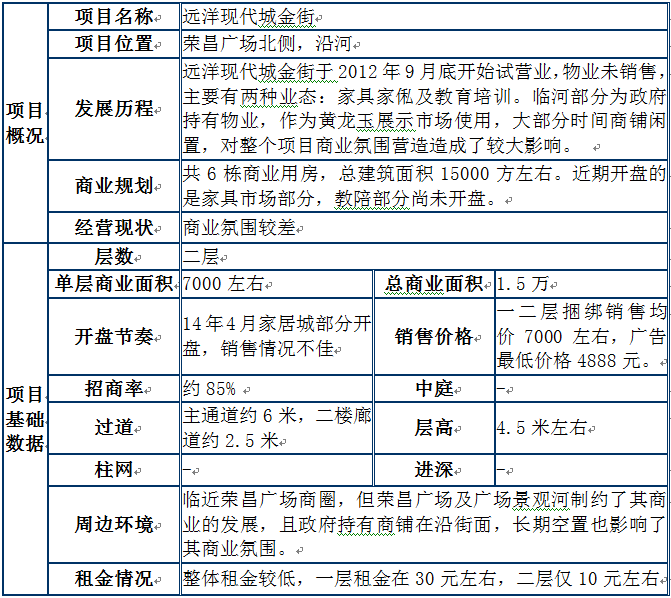Click the 中庭 label cell
671x598 pixels.
coord(434,388)
